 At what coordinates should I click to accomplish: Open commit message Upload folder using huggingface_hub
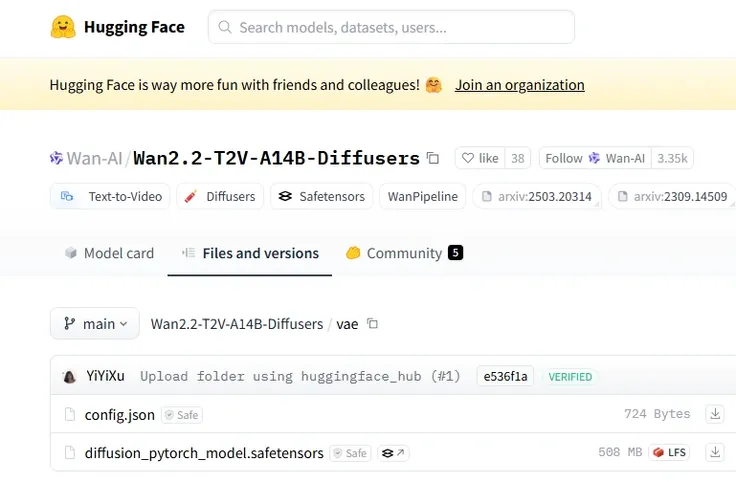coord(300,376)
